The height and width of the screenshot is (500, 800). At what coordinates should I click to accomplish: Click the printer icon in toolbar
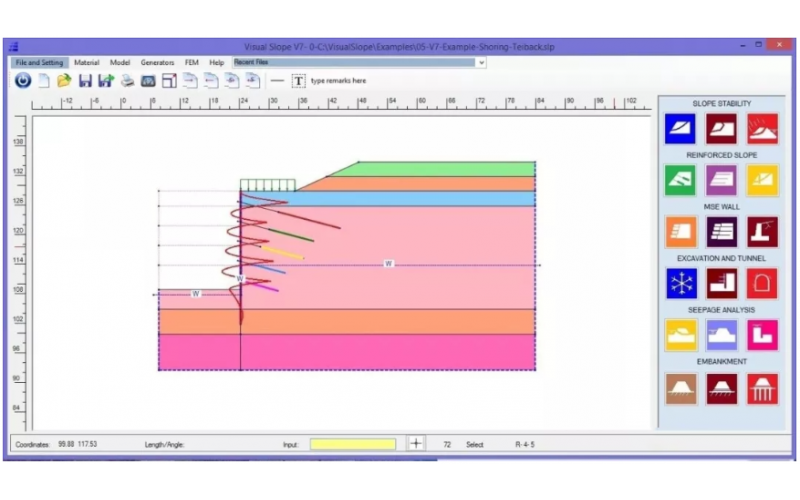pos(127,81)
